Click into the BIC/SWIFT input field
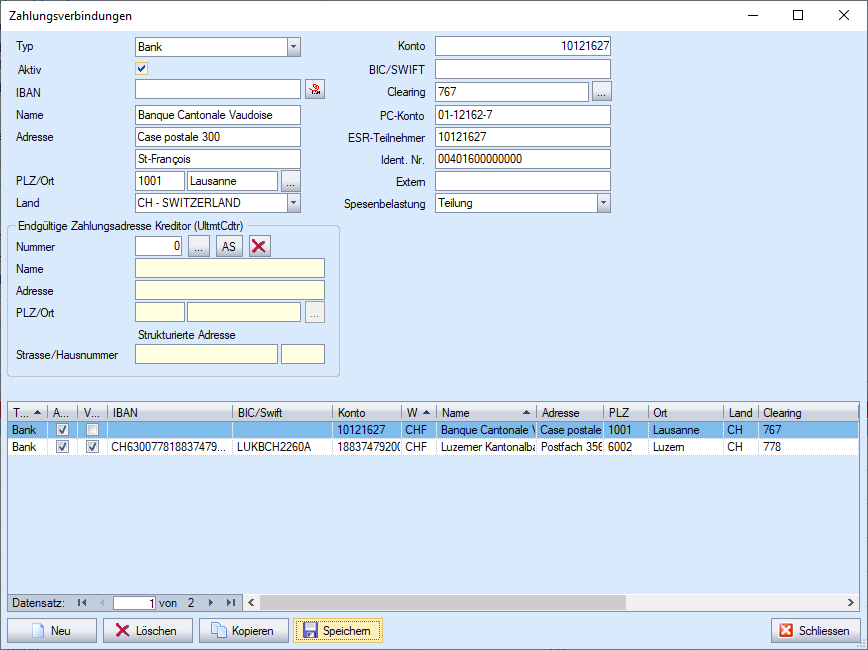The height and width of the screenshot is (650, 868). (522, 69)
